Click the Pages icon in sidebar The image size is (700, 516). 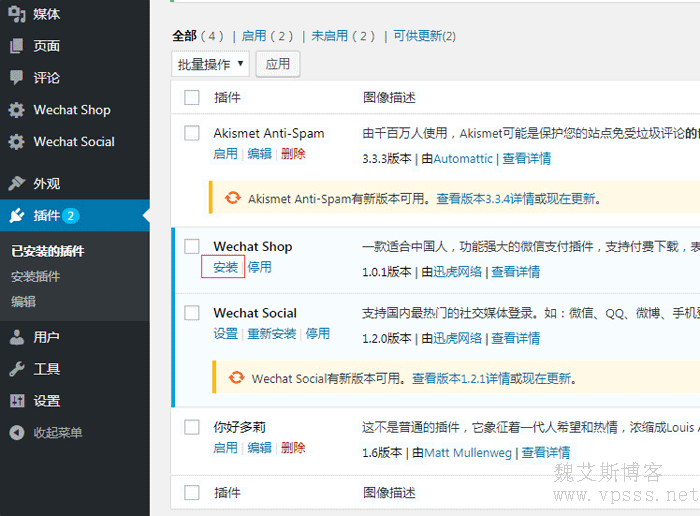pyautogui.click(x=16, y=46)
